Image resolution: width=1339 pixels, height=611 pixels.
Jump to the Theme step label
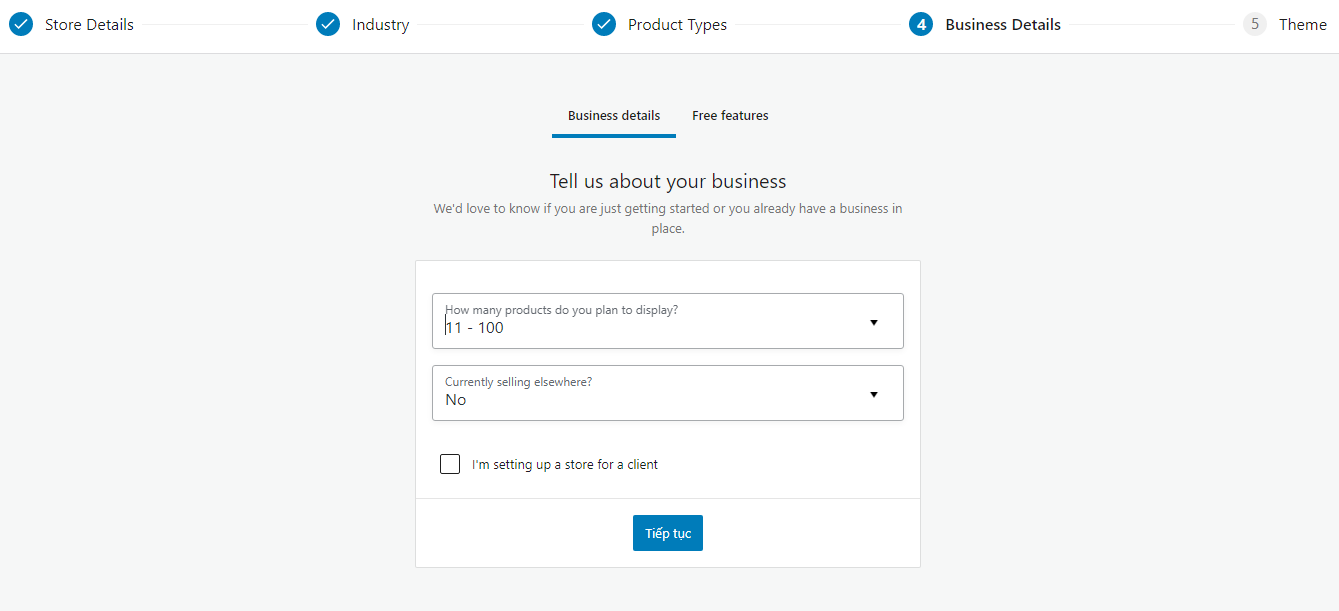click(1302, 25)
